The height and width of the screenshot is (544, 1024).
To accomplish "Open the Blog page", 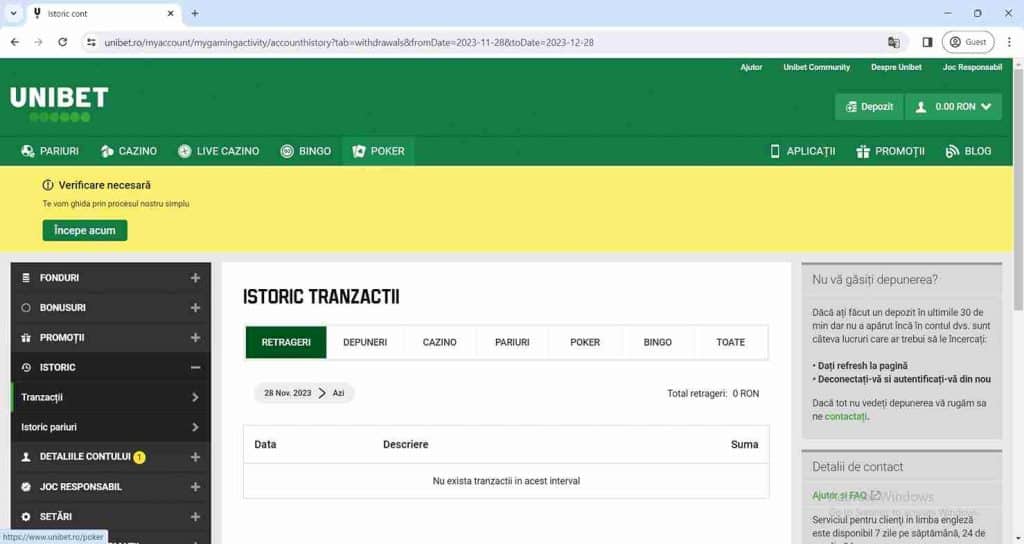I will (x=968, y=151).
